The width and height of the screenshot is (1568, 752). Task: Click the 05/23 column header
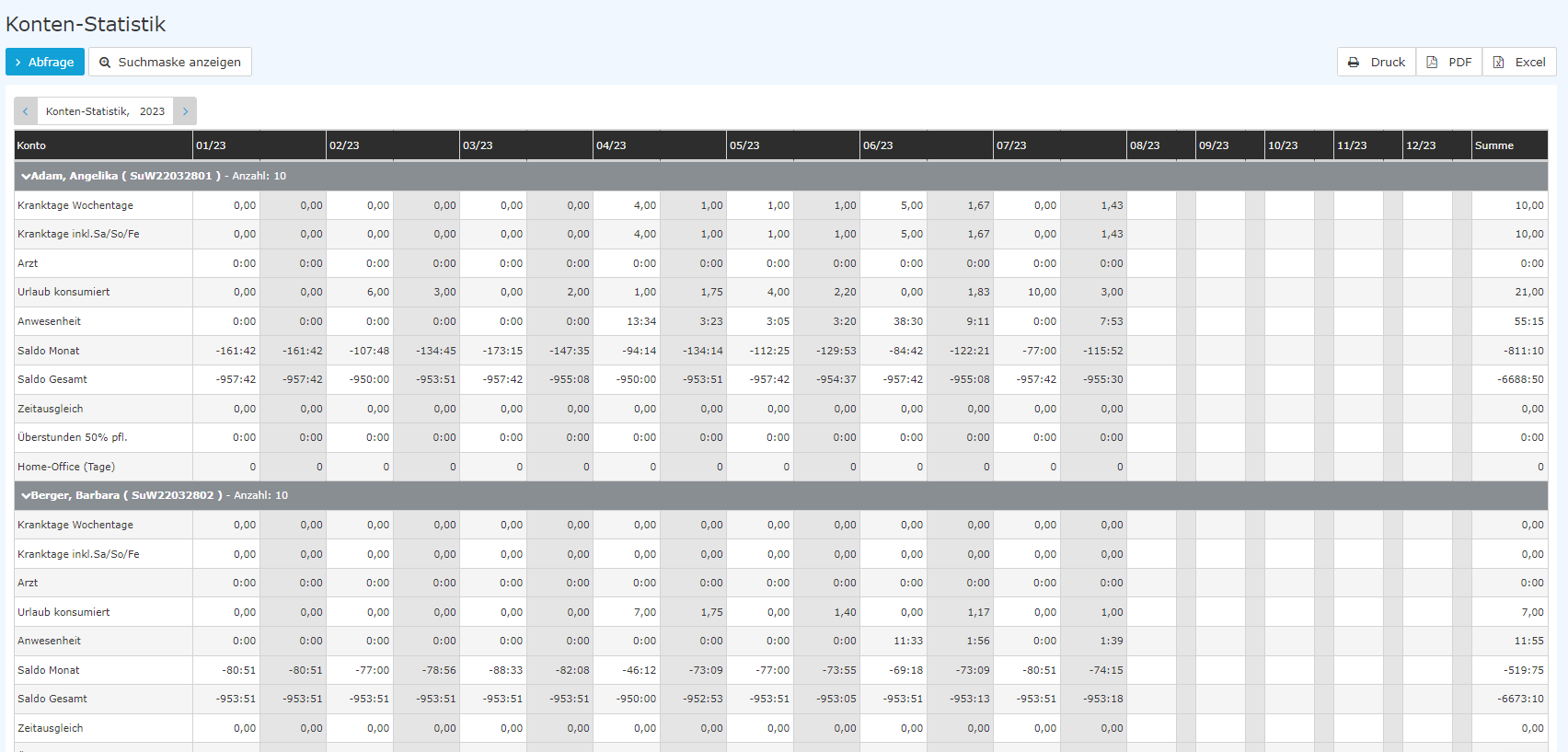click(x=793, y=145)
